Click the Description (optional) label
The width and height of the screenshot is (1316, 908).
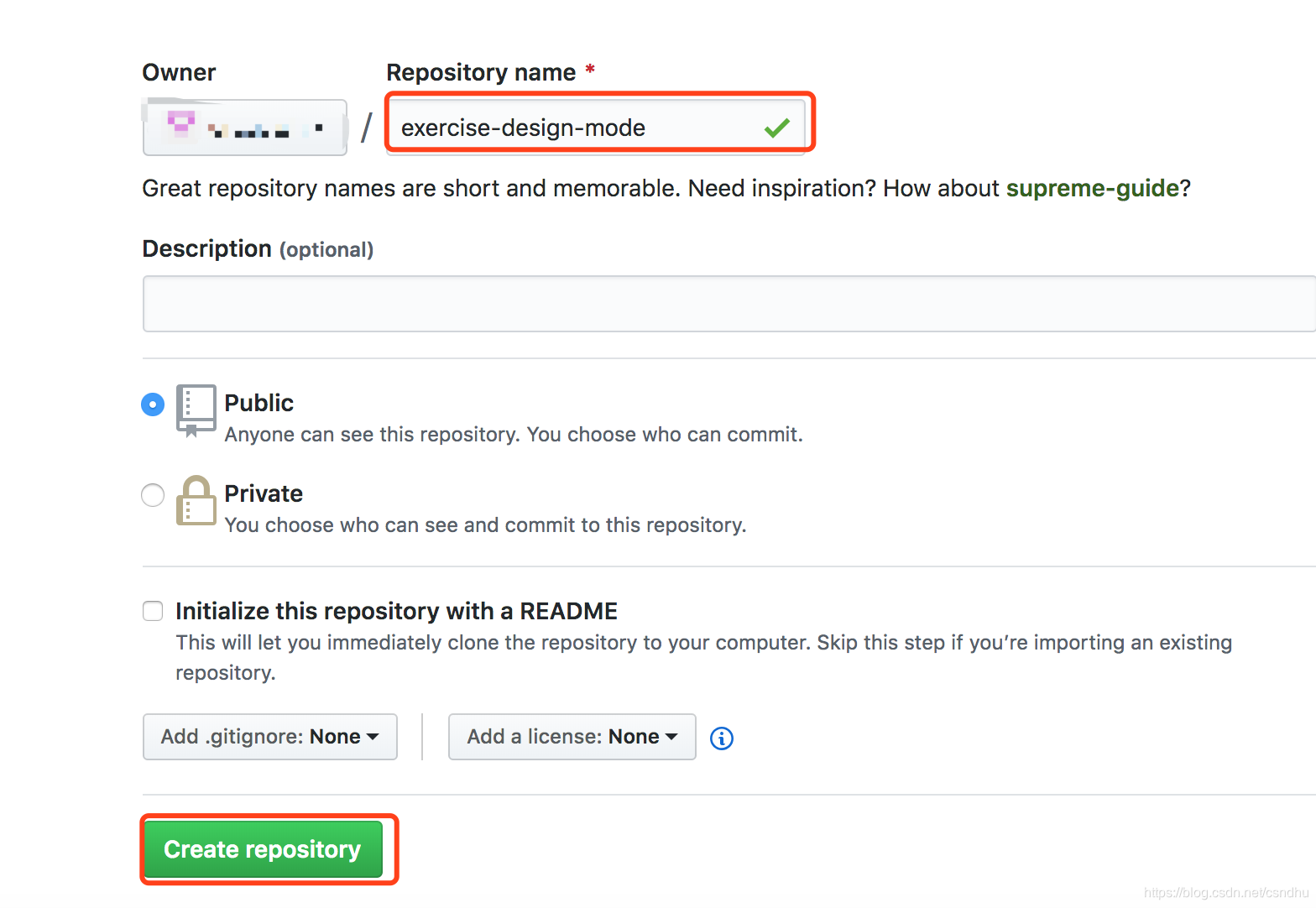pos(258,249)
